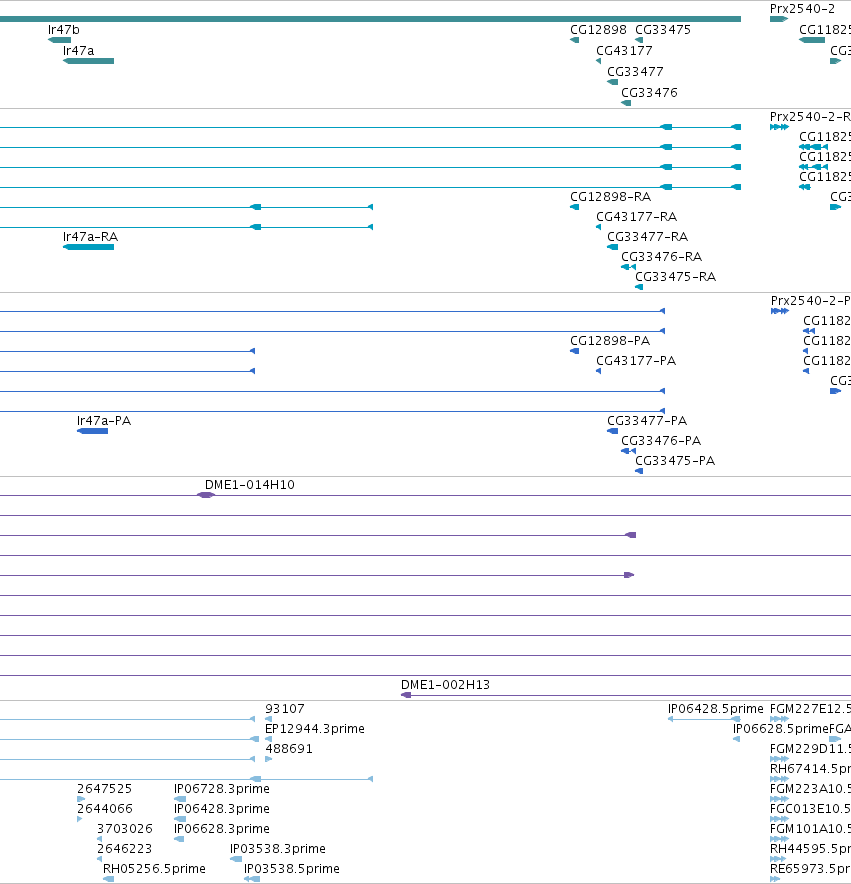851x884 pixels.
Task: Select the CG33475-PA protein label
Action: (x=675, y=461)
